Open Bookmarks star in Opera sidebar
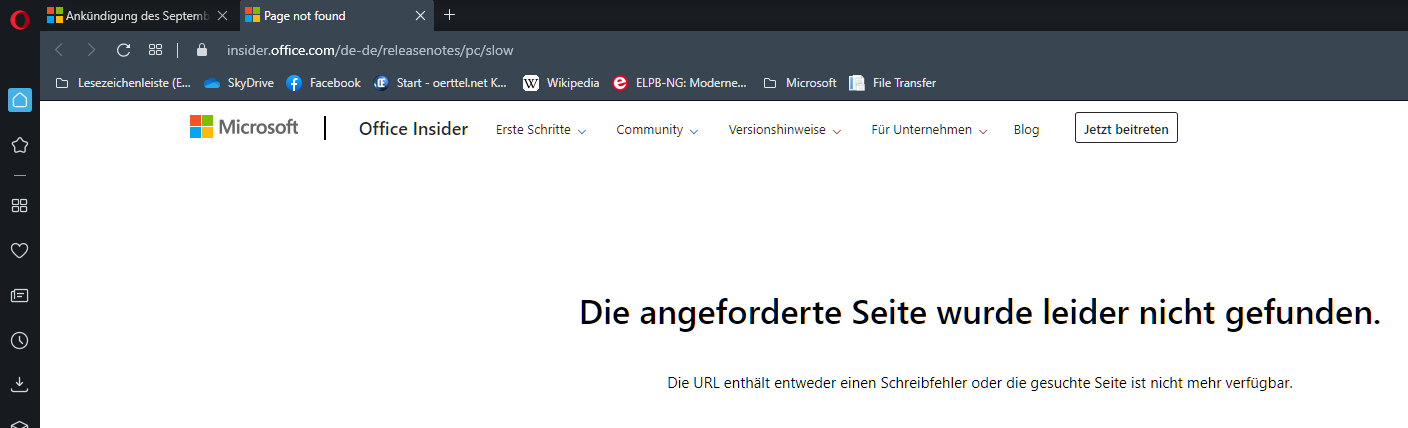 19,145
